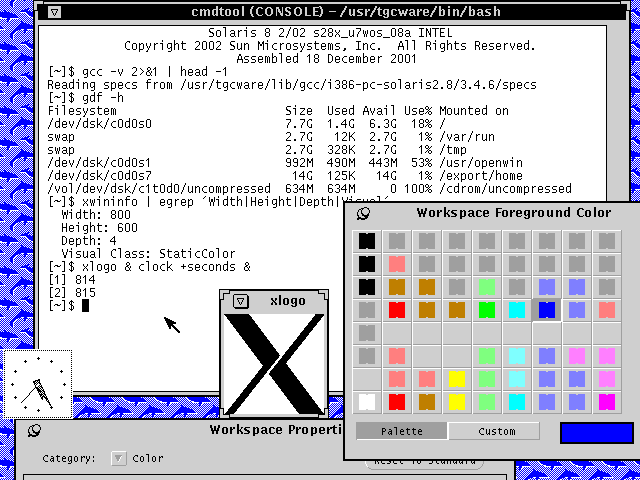Click the analog clock window
Screen dimensions: 640x480
point(38,384)
